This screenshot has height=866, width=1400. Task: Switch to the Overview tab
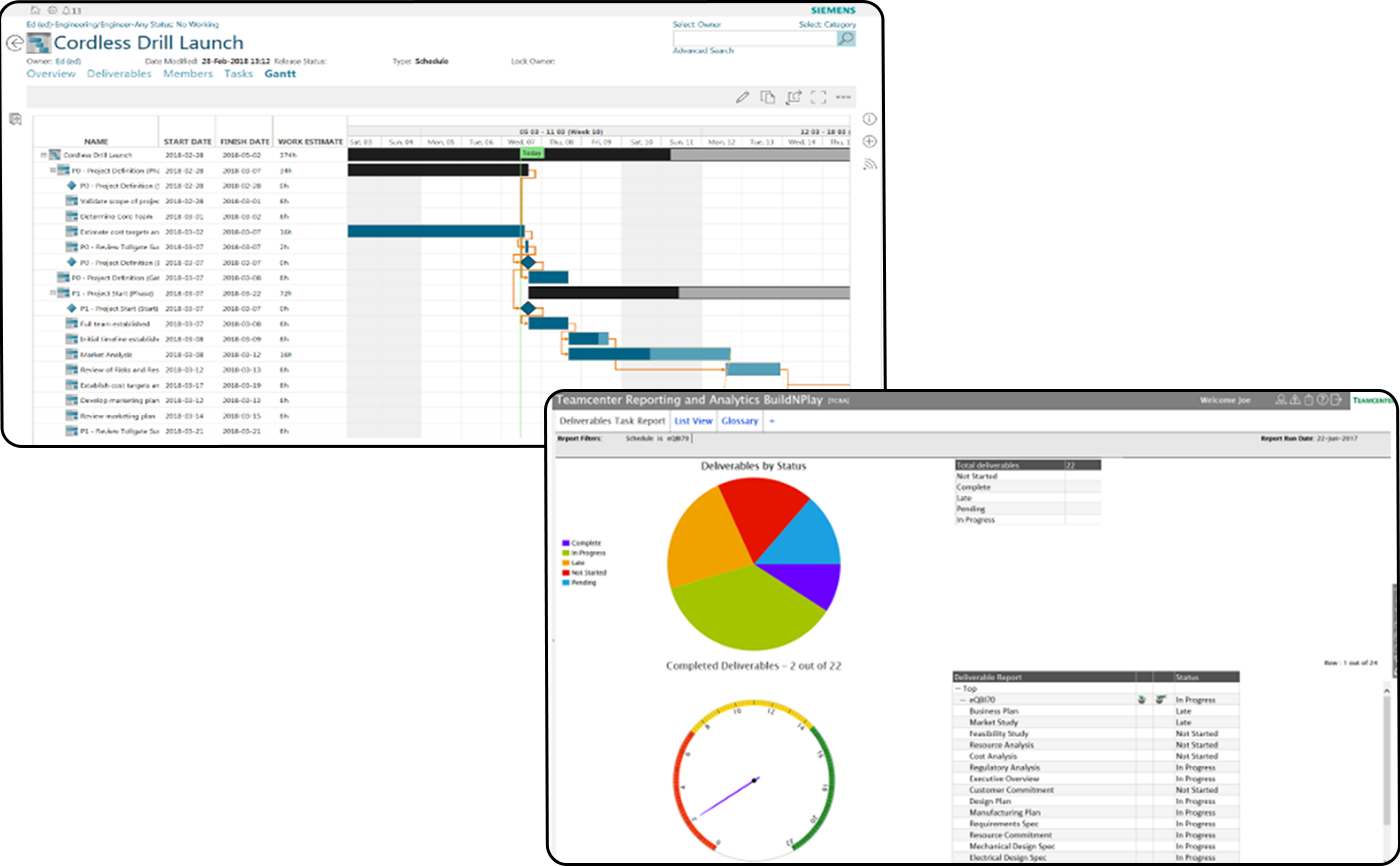pos(51,74)
